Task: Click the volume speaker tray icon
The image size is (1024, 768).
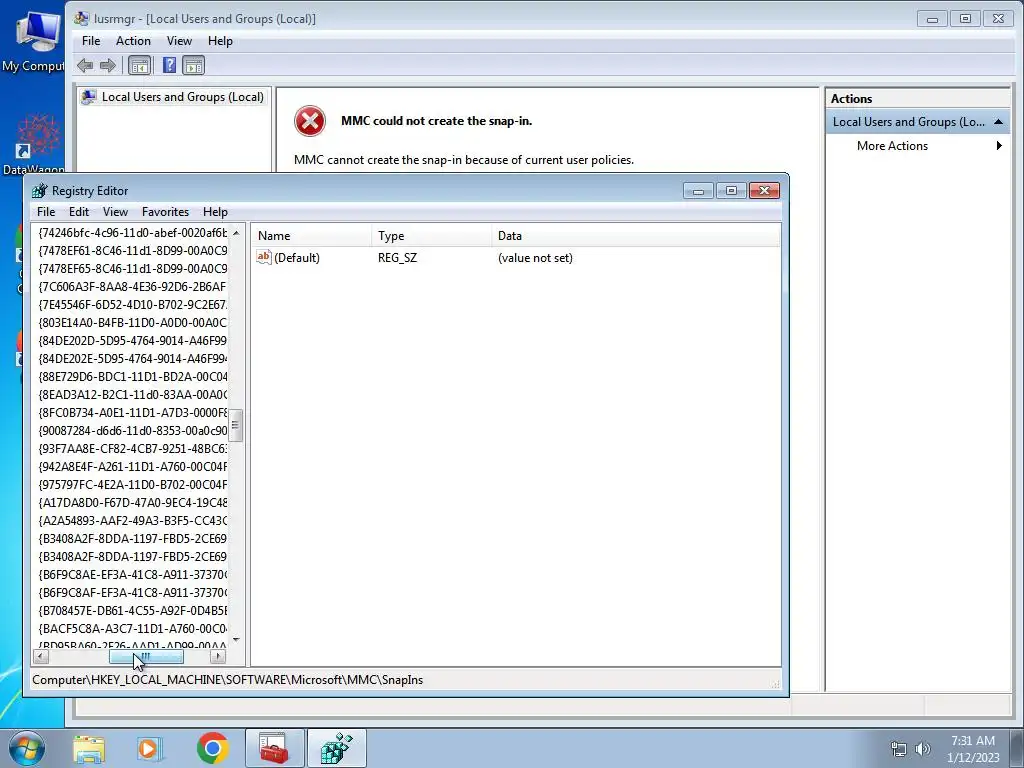Action: coord(922,749)
